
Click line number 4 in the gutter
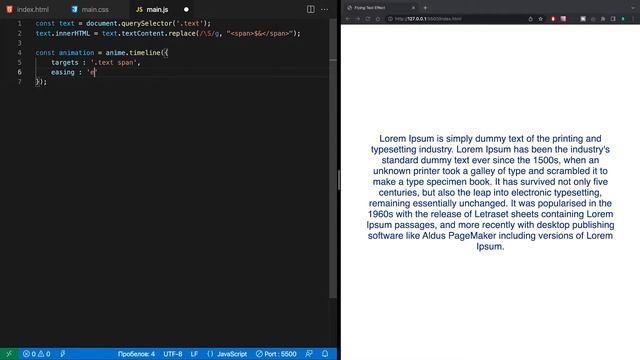coord(19,53)
